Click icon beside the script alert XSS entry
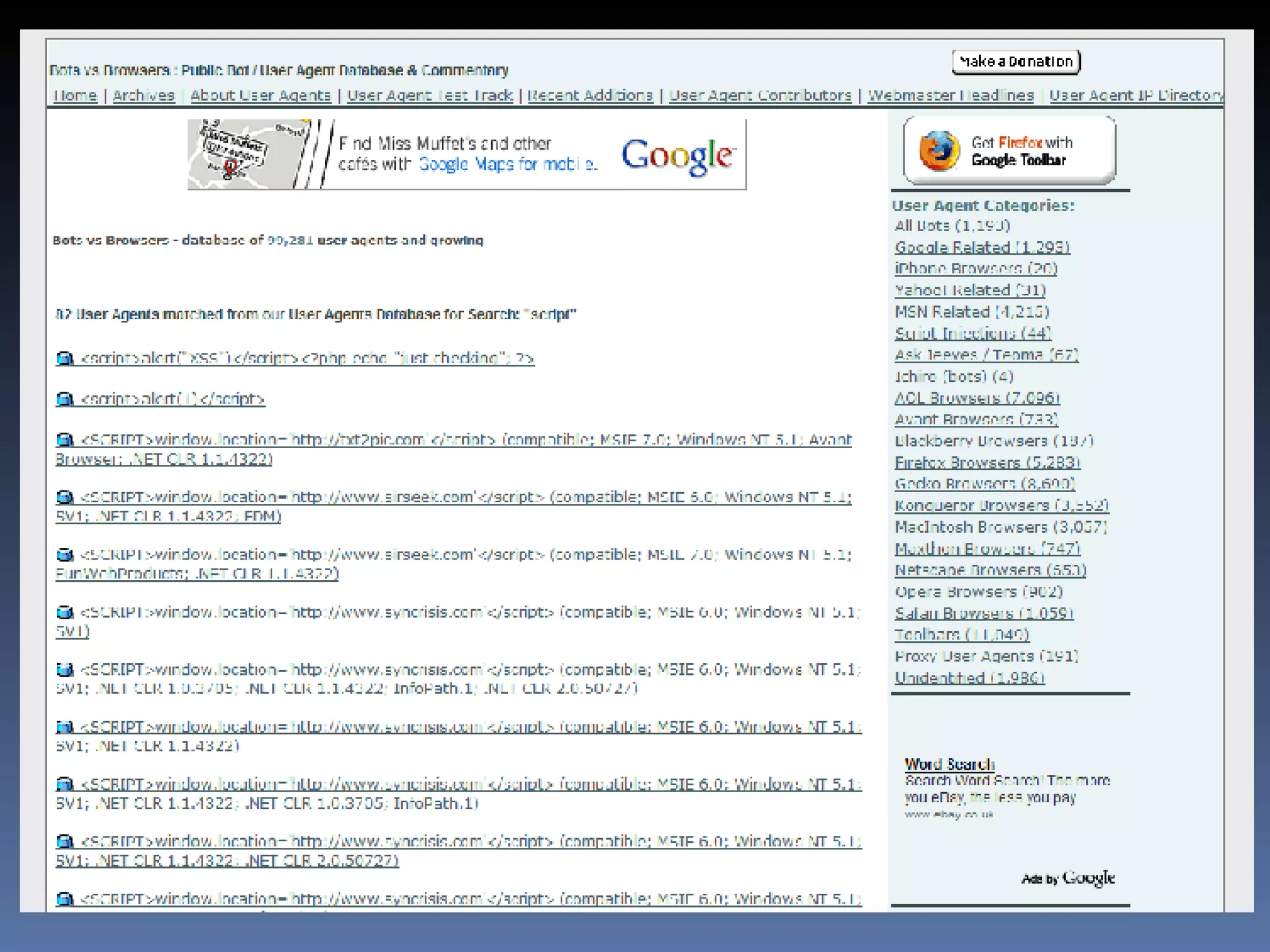The image size is (1270, 952). point(64,358)
